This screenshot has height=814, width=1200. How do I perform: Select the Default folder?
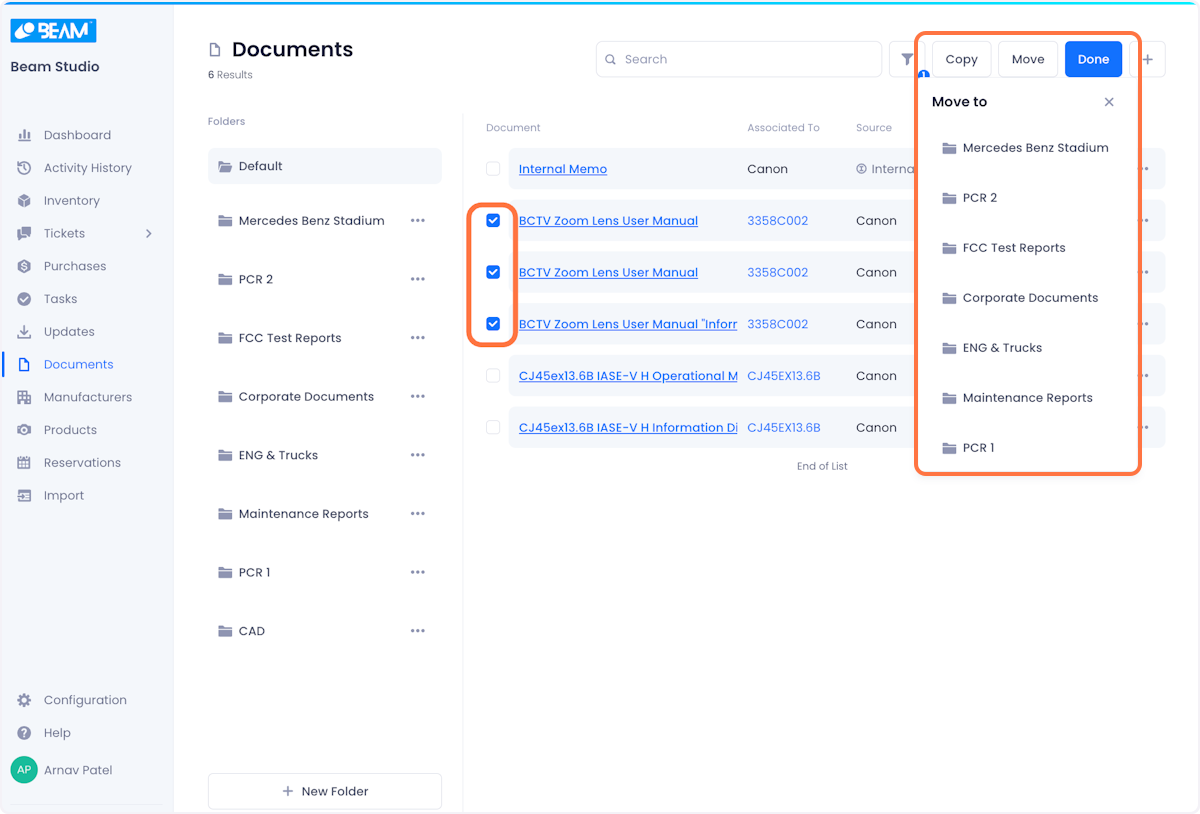tap(324, 166)
